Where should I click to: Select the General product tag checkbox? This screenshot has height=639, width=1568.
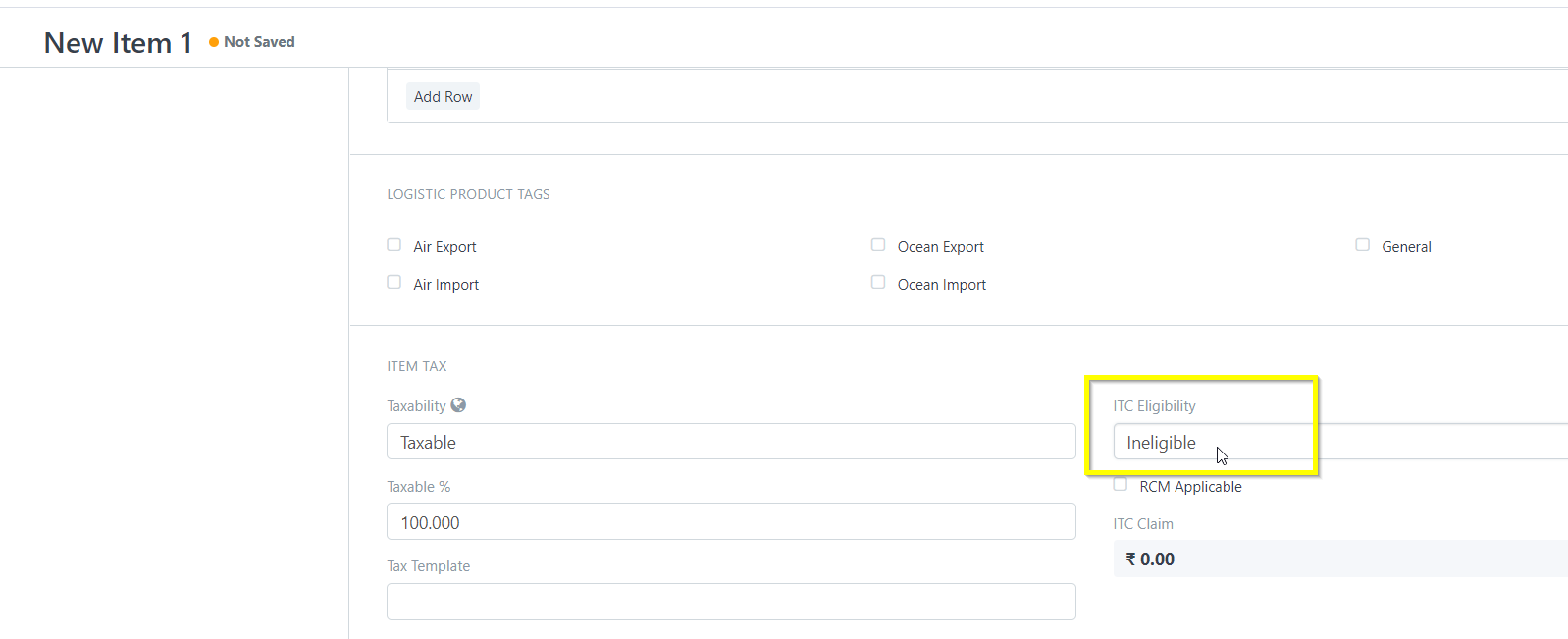(1363, 244)
